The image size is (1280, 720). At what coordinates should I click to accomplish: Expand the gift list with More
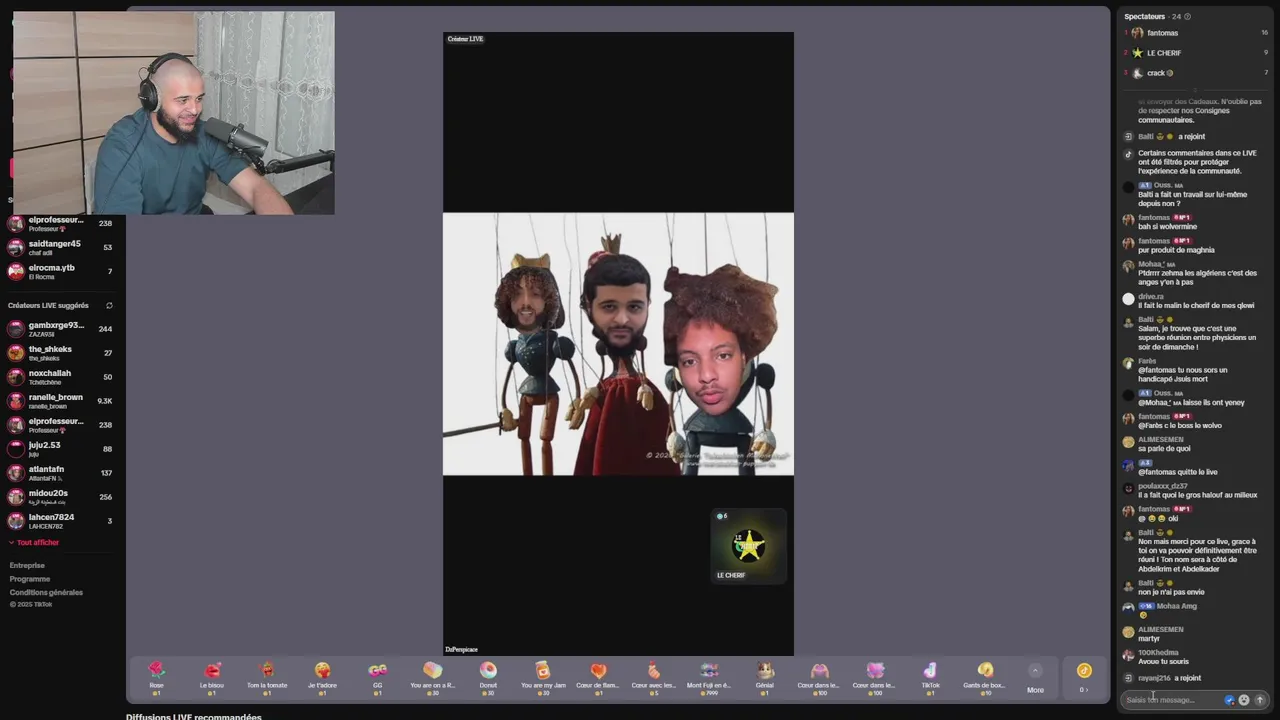click(1035, 679)
